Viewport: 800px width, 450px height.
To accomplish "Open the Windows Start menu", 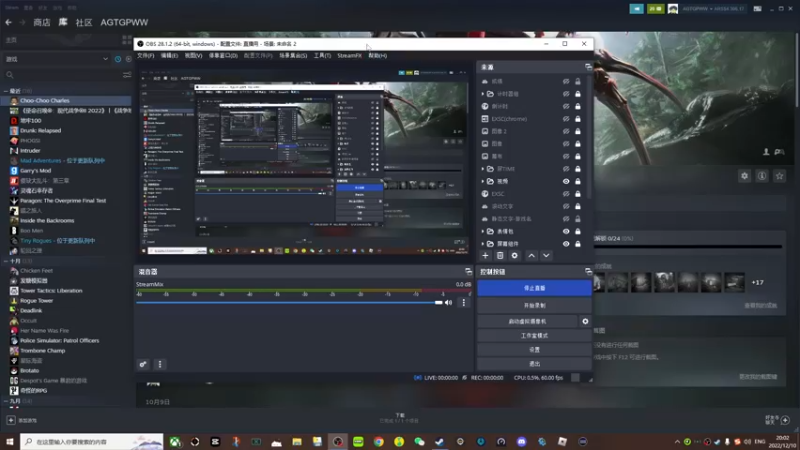I will click(x=10, y=441).
